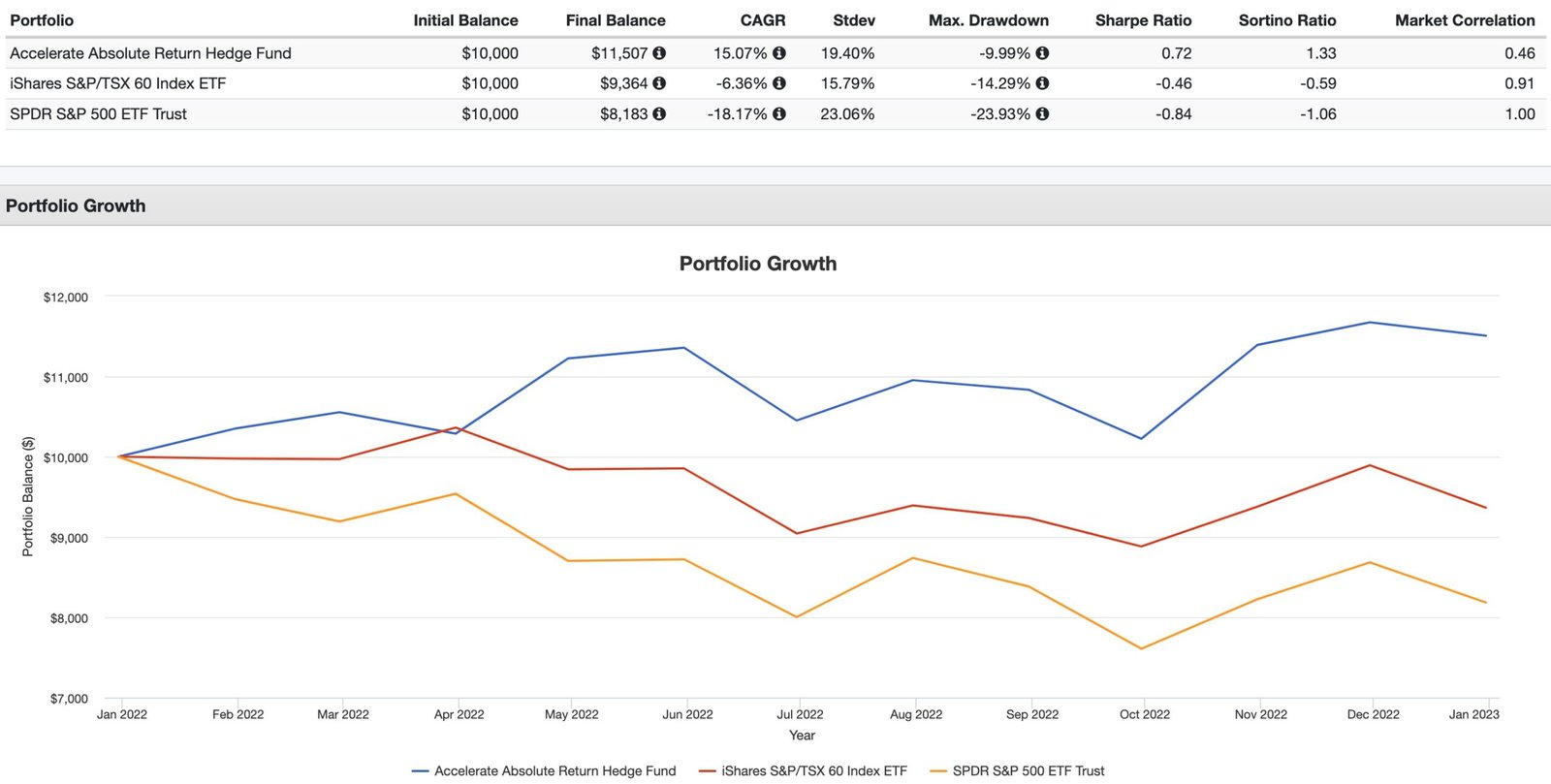Click the -0.84 Sharpe Ratio value

point(1173,113)
